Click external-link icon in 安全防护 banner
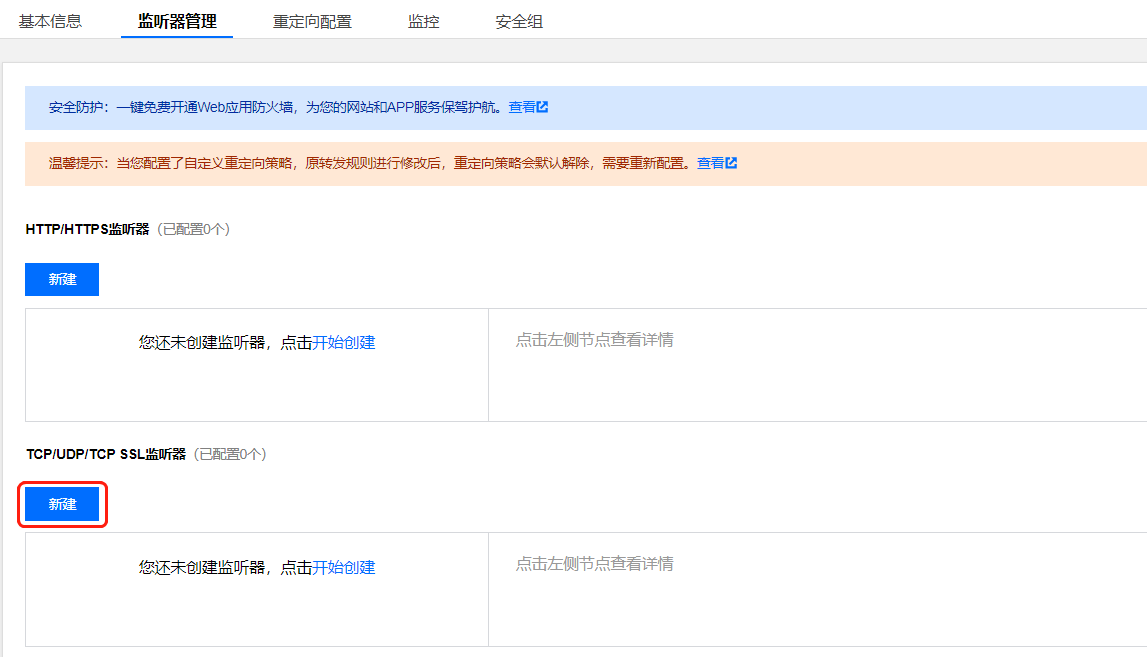 [x=542, y=107]
